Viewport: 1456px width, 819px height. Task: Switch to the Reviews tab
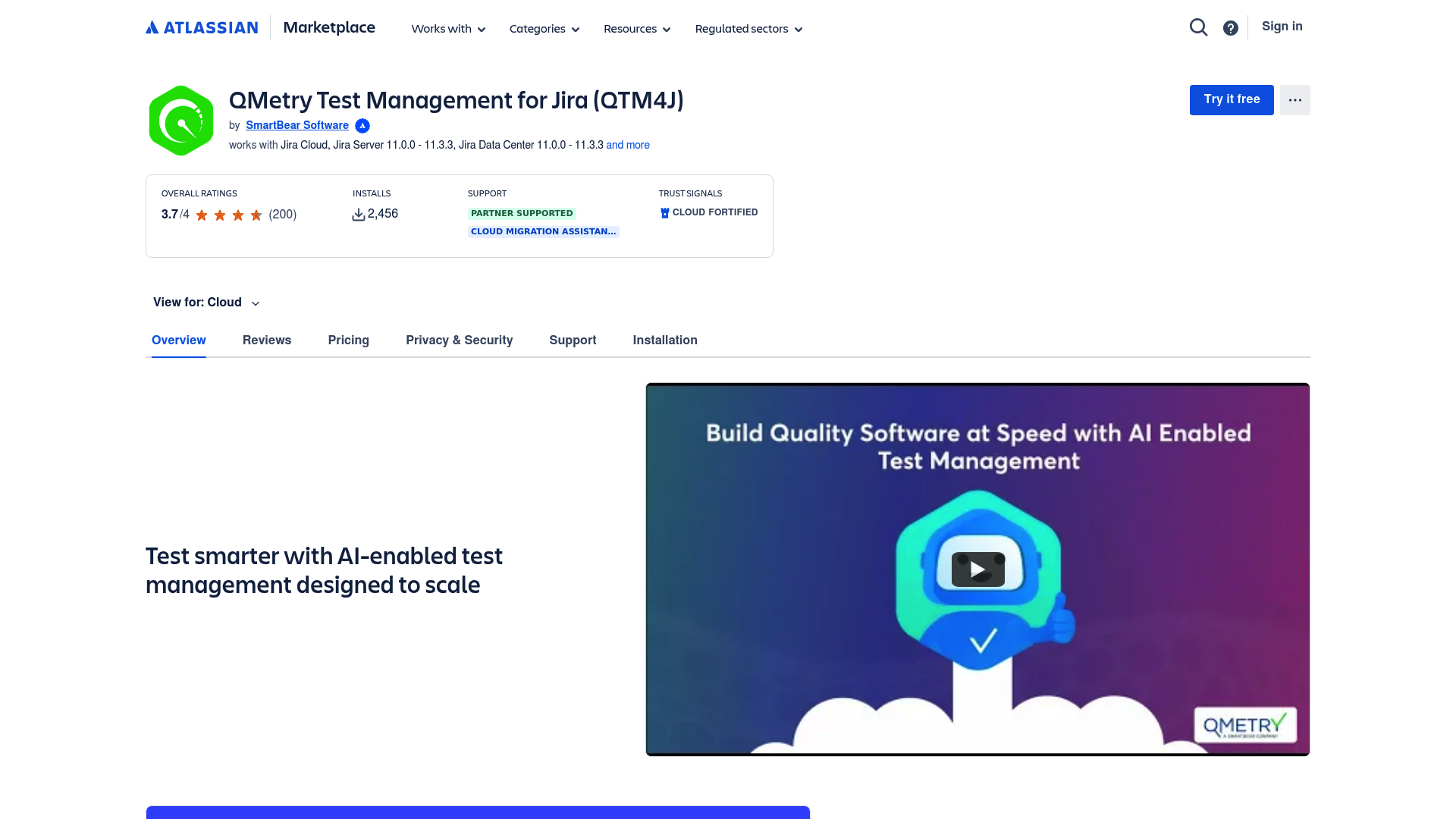tap(267, 340)
